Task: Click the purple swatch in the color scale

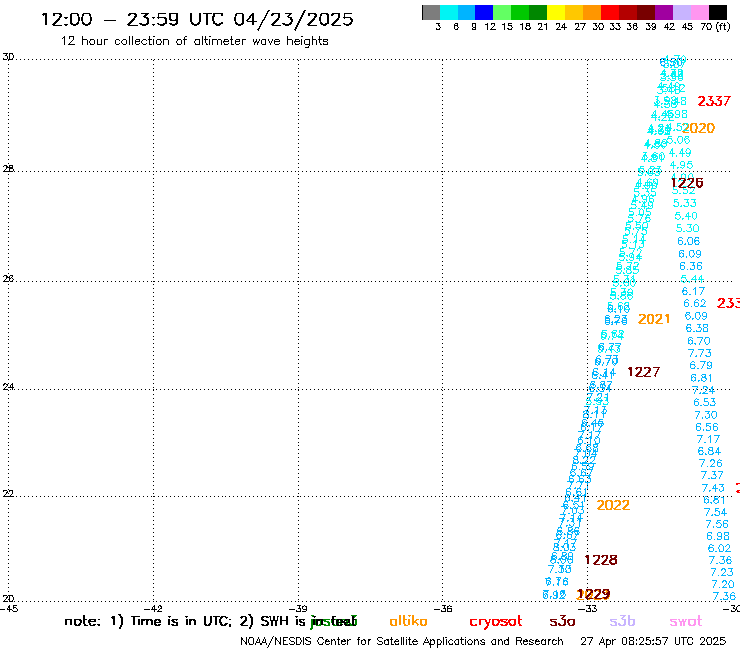Action: [x=664, y=12]
